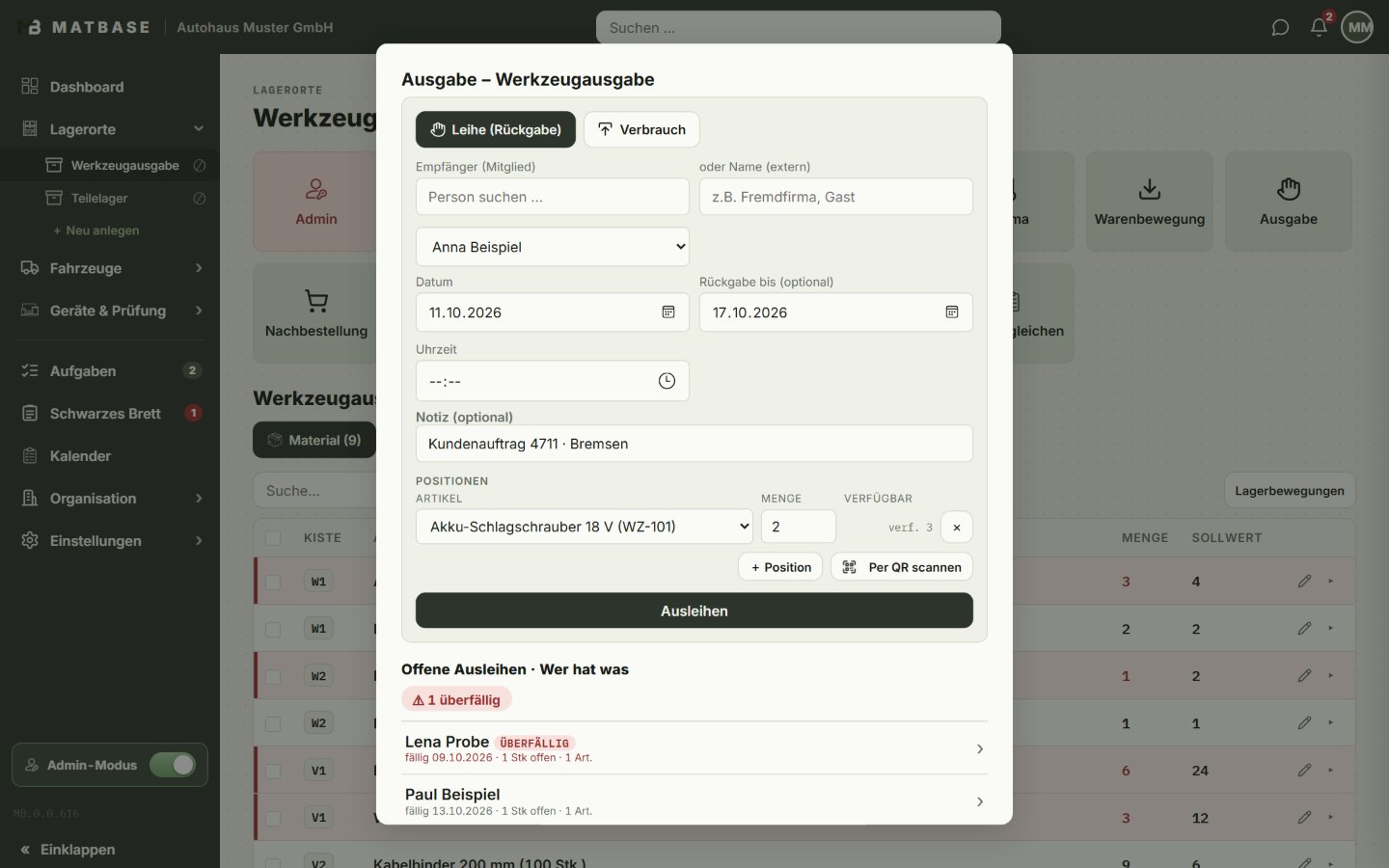Image resolution: width=1389 pixels, height=868 pixels.
Task: Open the MM user avatar menu
Action: pyautogui.click(x=1357, y=27)
